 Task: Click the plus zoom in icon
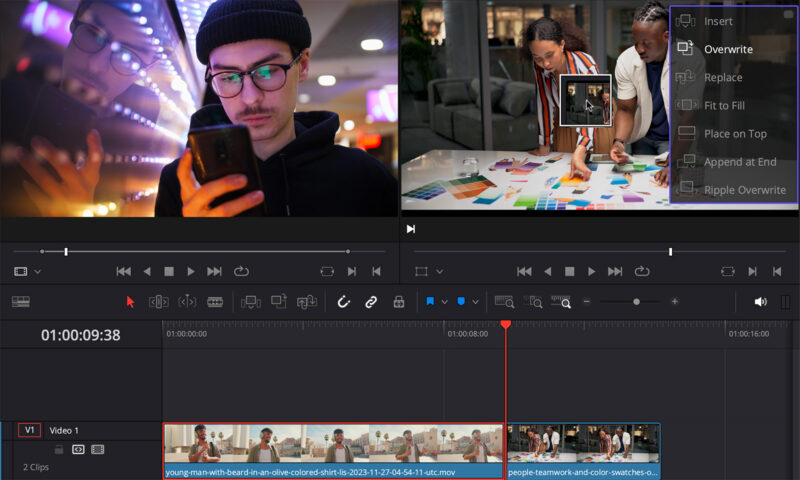[674, 301]
